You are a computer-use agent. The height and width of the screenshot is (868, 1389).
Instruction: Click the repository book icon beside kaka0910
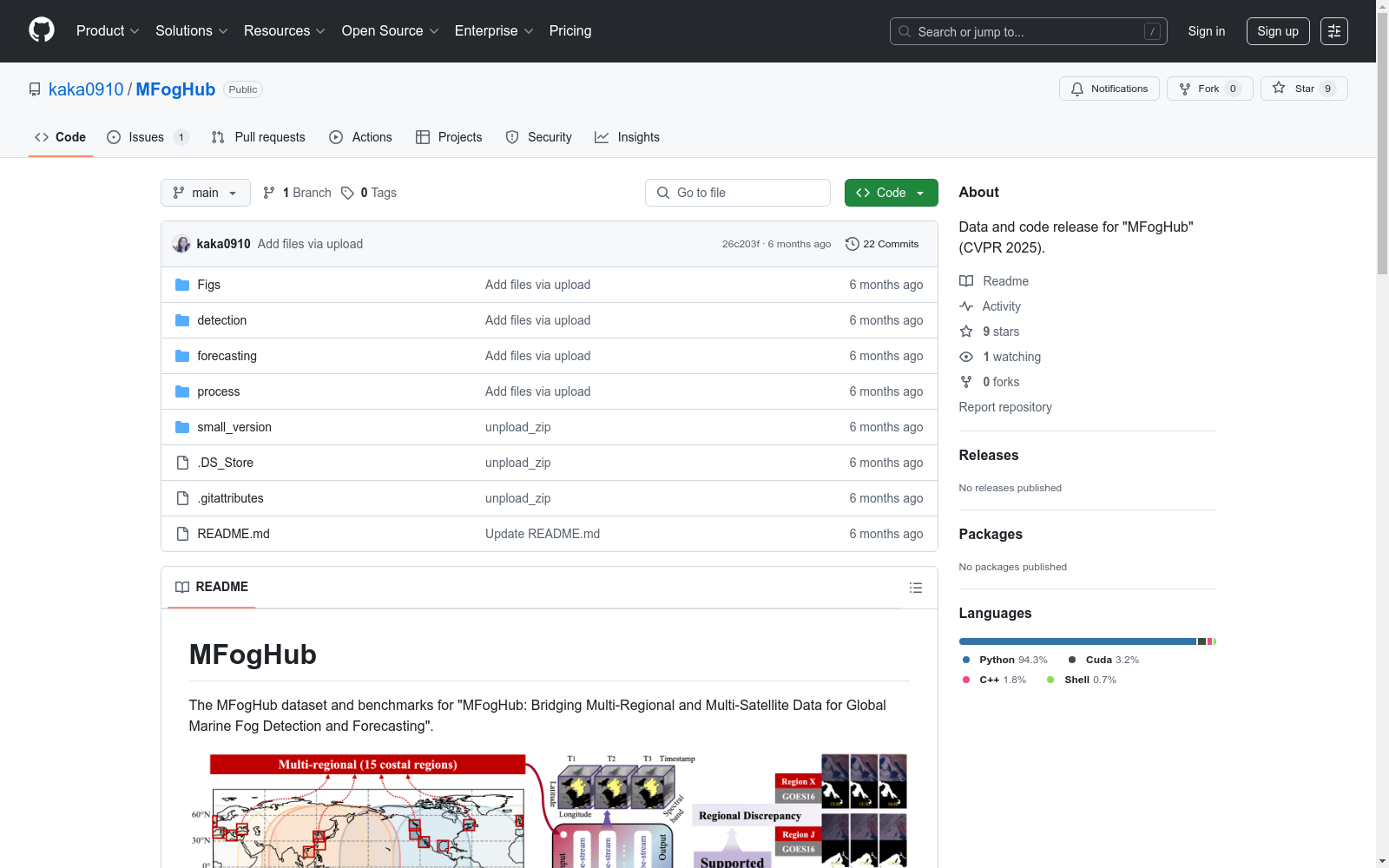coord(35,89)
